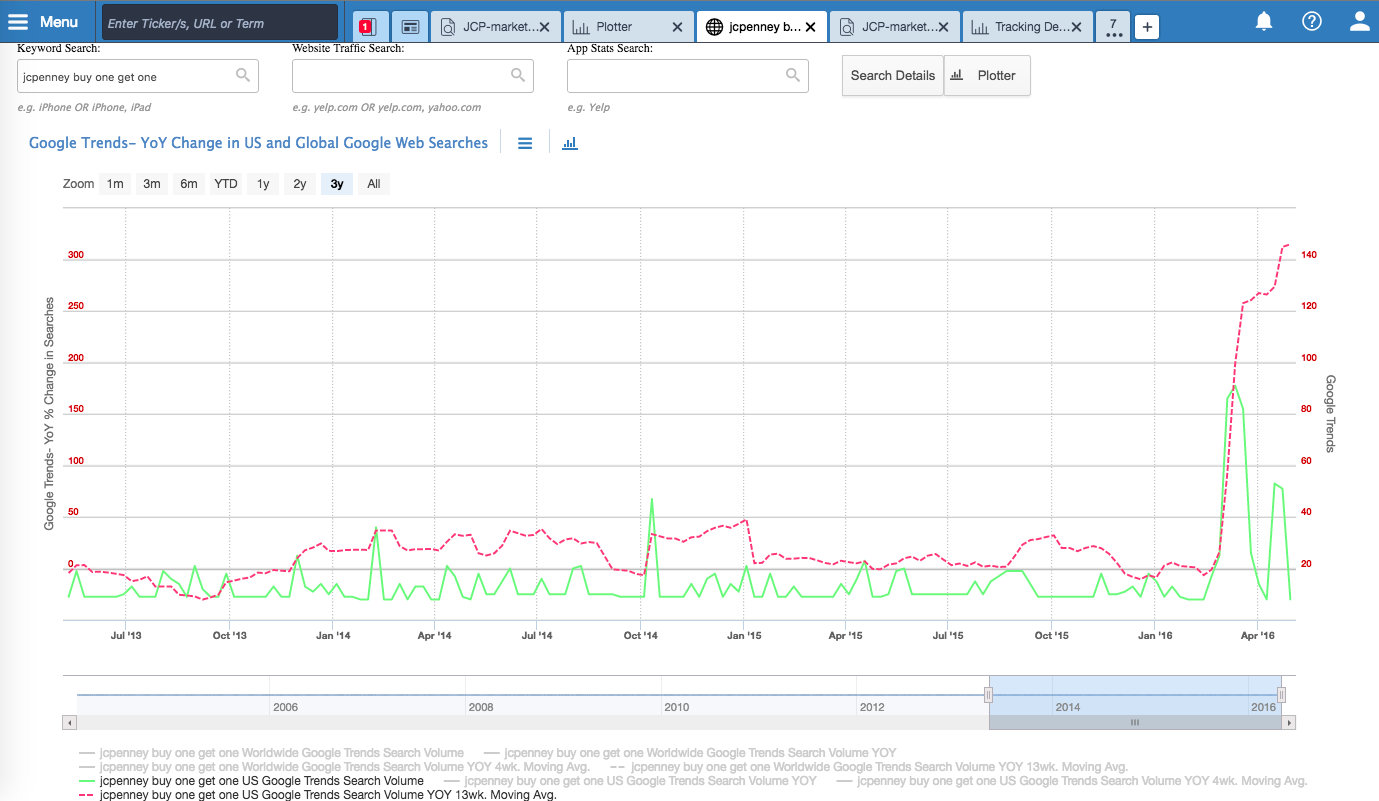
Task: Toggle Worldwide YOY 13wk Moving Avg series
Action: [x=868, y=767]
